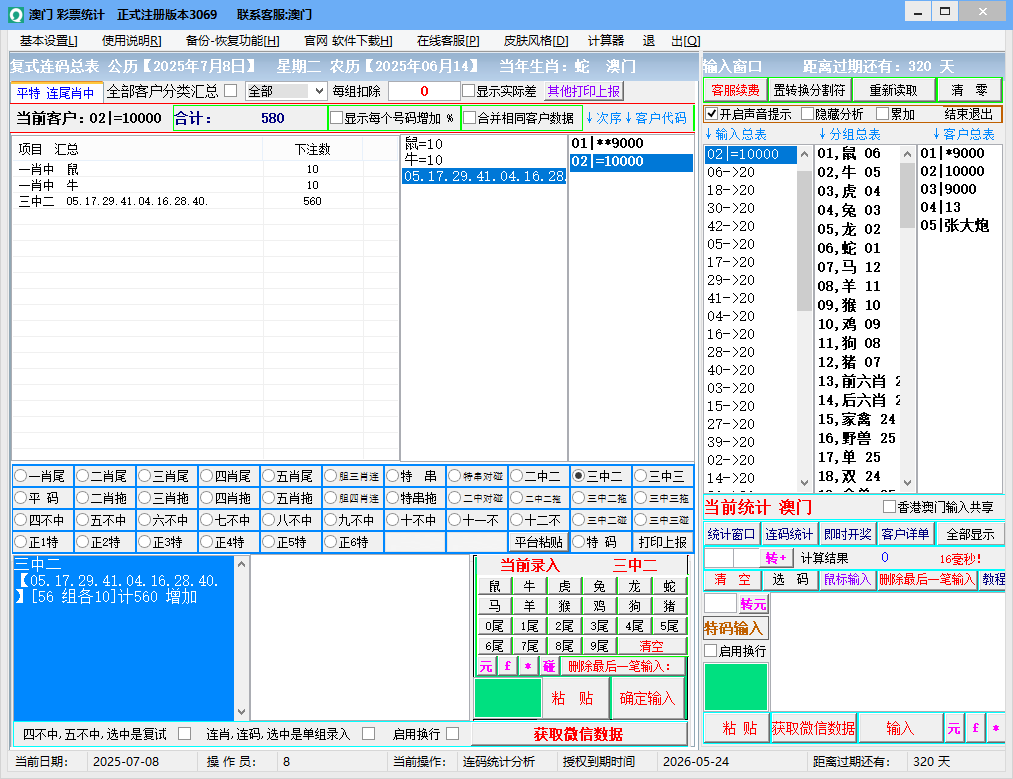The width and height of the screenshot is (1013, 779).
Task: Click the 特码输入 button
Action: (733, 628)
